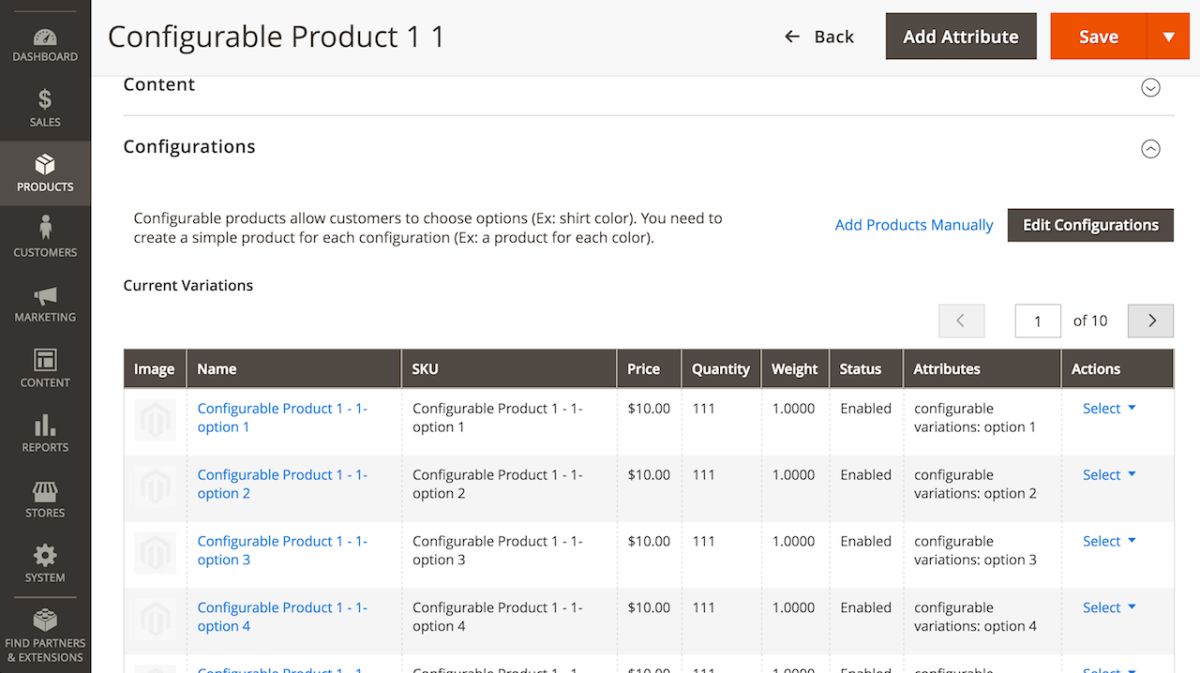Open the Customers person icon
1200x673 pixels.
click(45, 228)
